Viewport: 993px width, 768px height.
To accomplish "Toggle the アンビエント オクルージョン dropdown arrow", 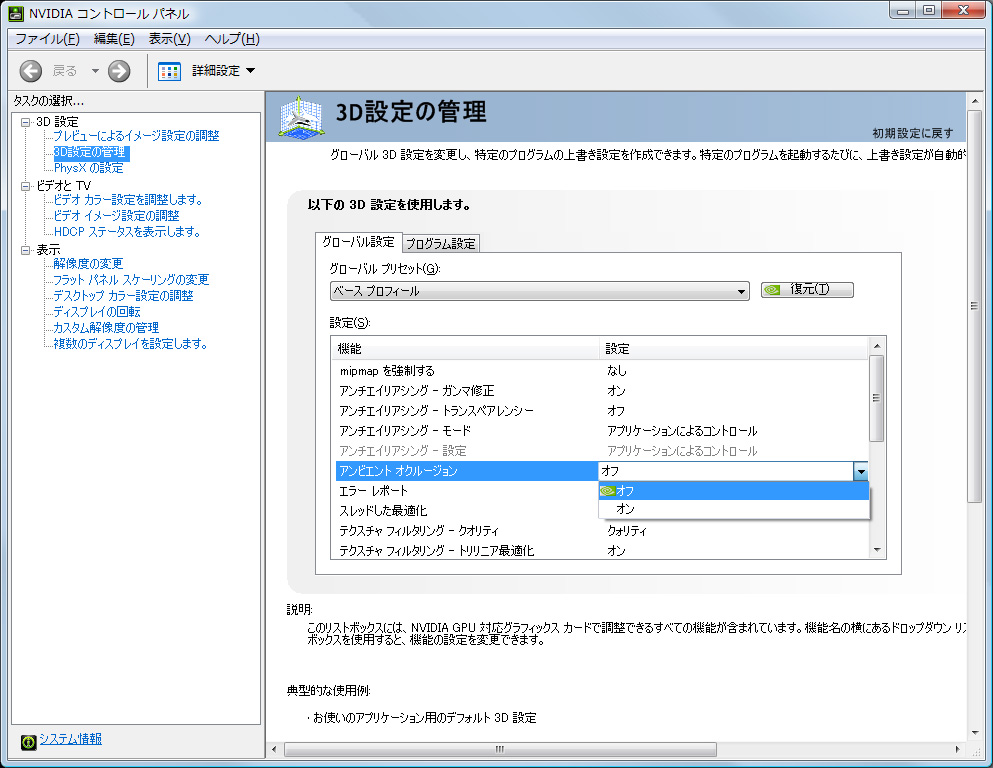I will pyautogui.click(x=861, y=471).
